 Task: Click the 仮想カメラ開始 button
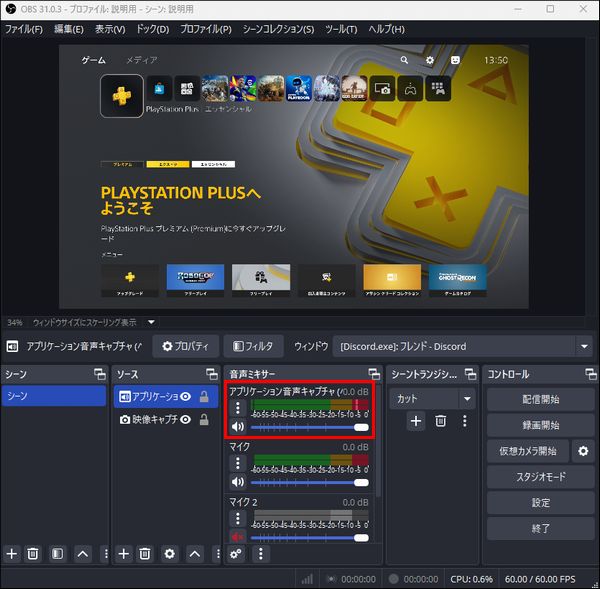(528, 451)
